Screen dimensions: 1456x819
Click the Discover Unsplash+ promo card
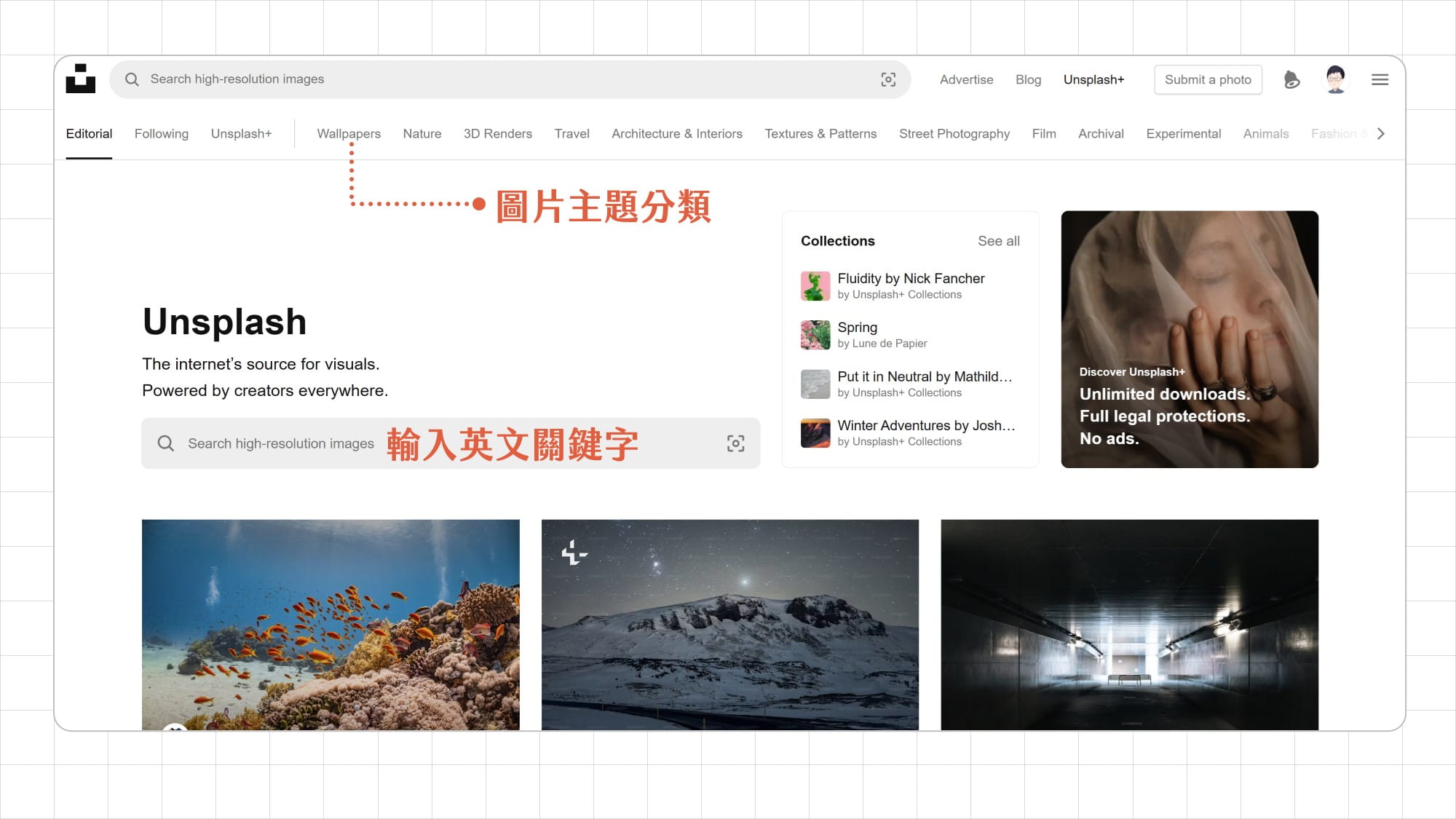(x=1190, y=339)
